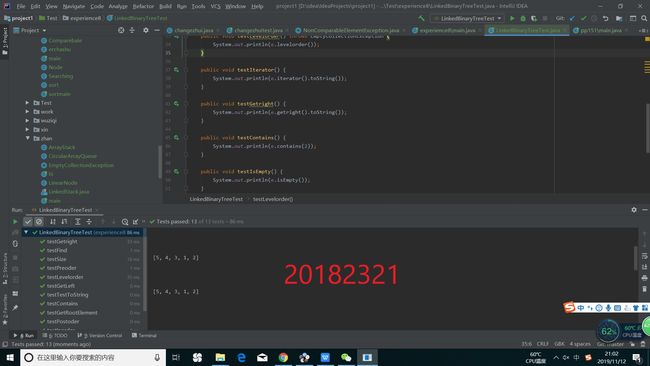650x366 pixels.
Task: Click the Git revert arrow icon
Action: (x=605, y=18)
